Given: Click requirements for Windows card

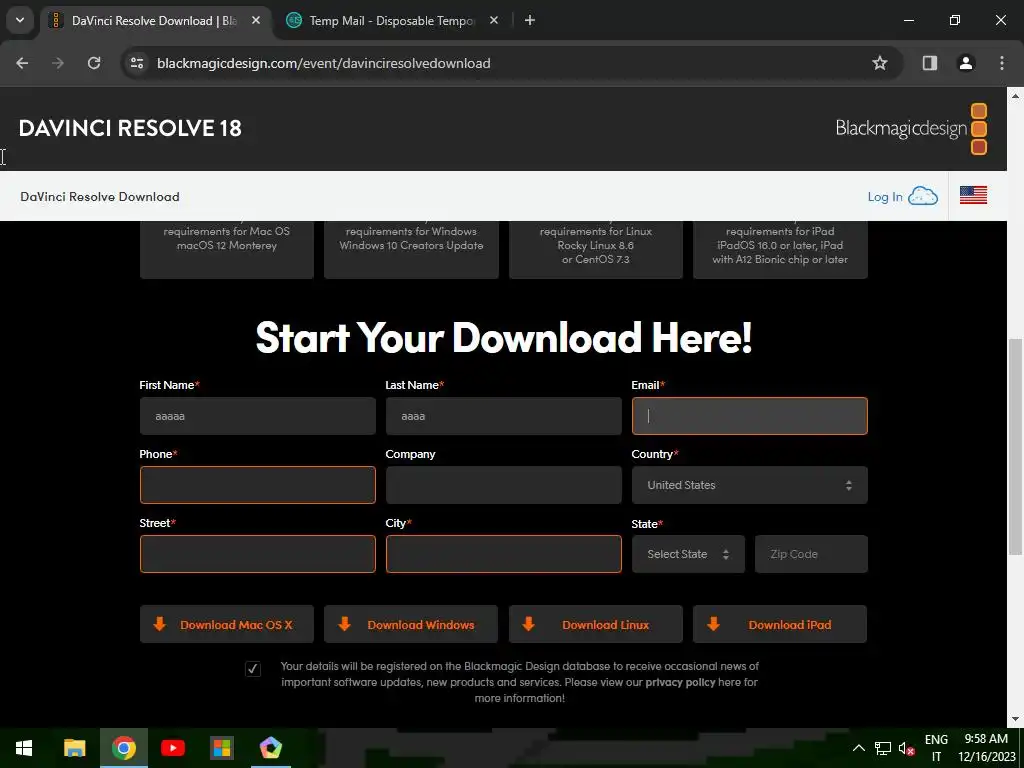Looking at the screenshot, I should [411, 249].
